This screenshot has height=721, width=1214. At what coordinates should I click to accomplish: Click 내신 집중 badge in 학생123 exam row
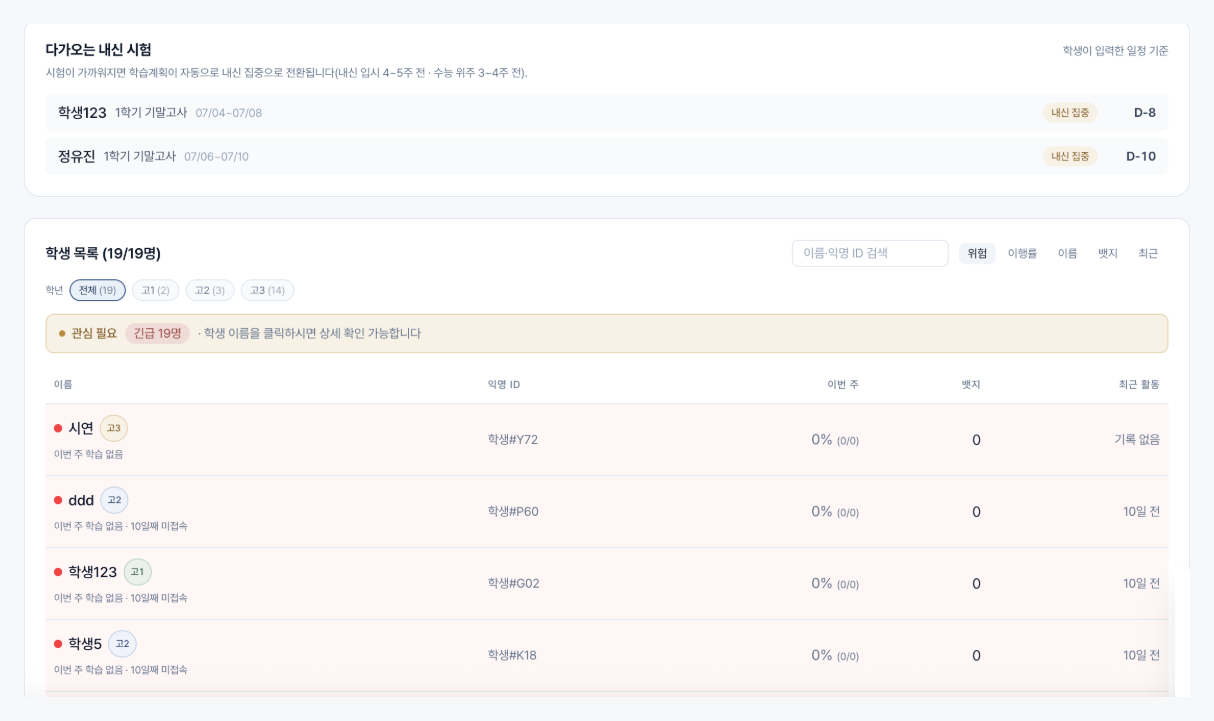1070,113
